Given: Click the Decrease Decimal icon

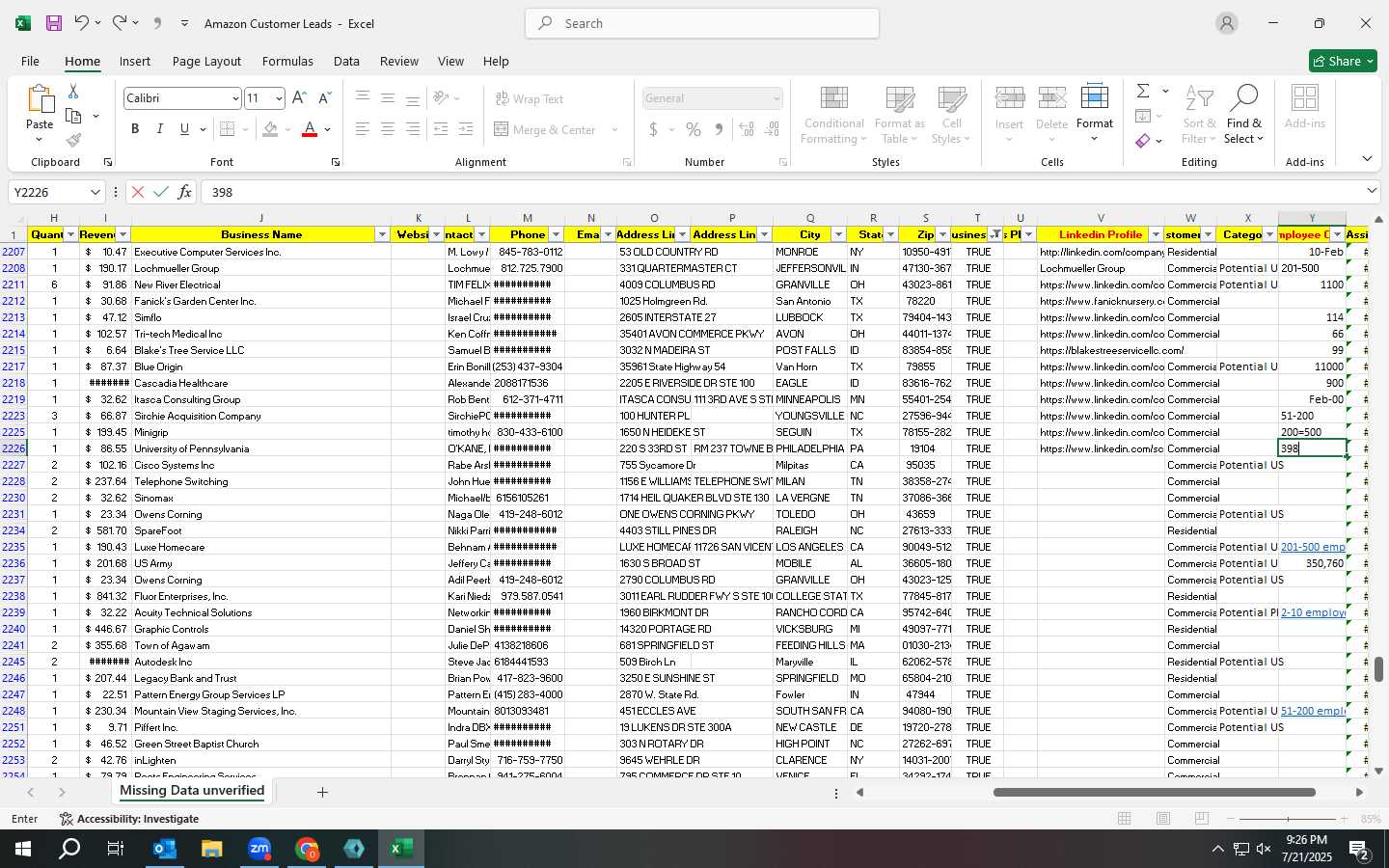Looking at the screenshot, I should 774,129.
